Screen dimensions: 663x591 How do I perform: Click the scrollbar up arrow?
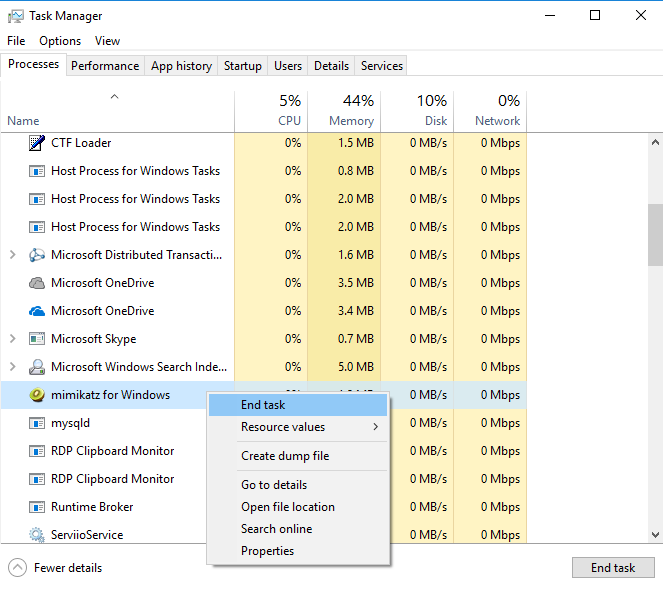(x=655, y=142)
